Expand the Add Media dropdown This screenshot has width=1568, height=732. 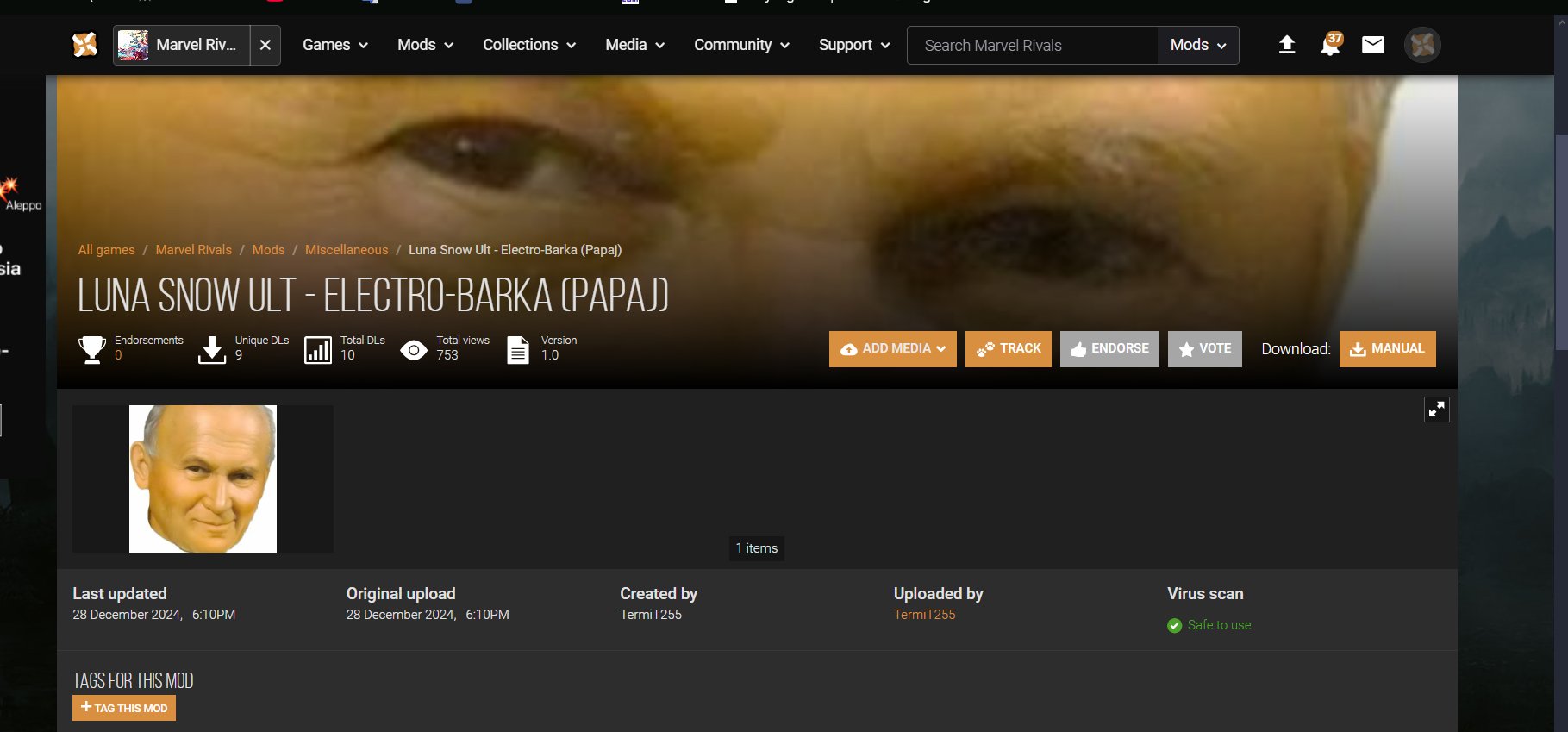893,349
